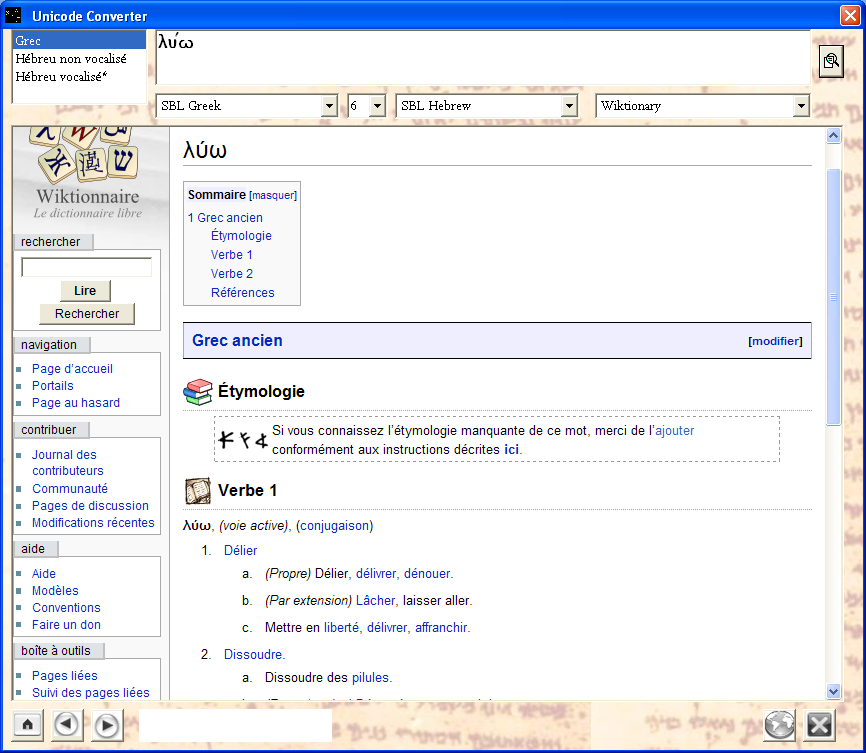Click the Unicode Converter title bar icon
Viewport: 866px width, 753px height.
13,15
